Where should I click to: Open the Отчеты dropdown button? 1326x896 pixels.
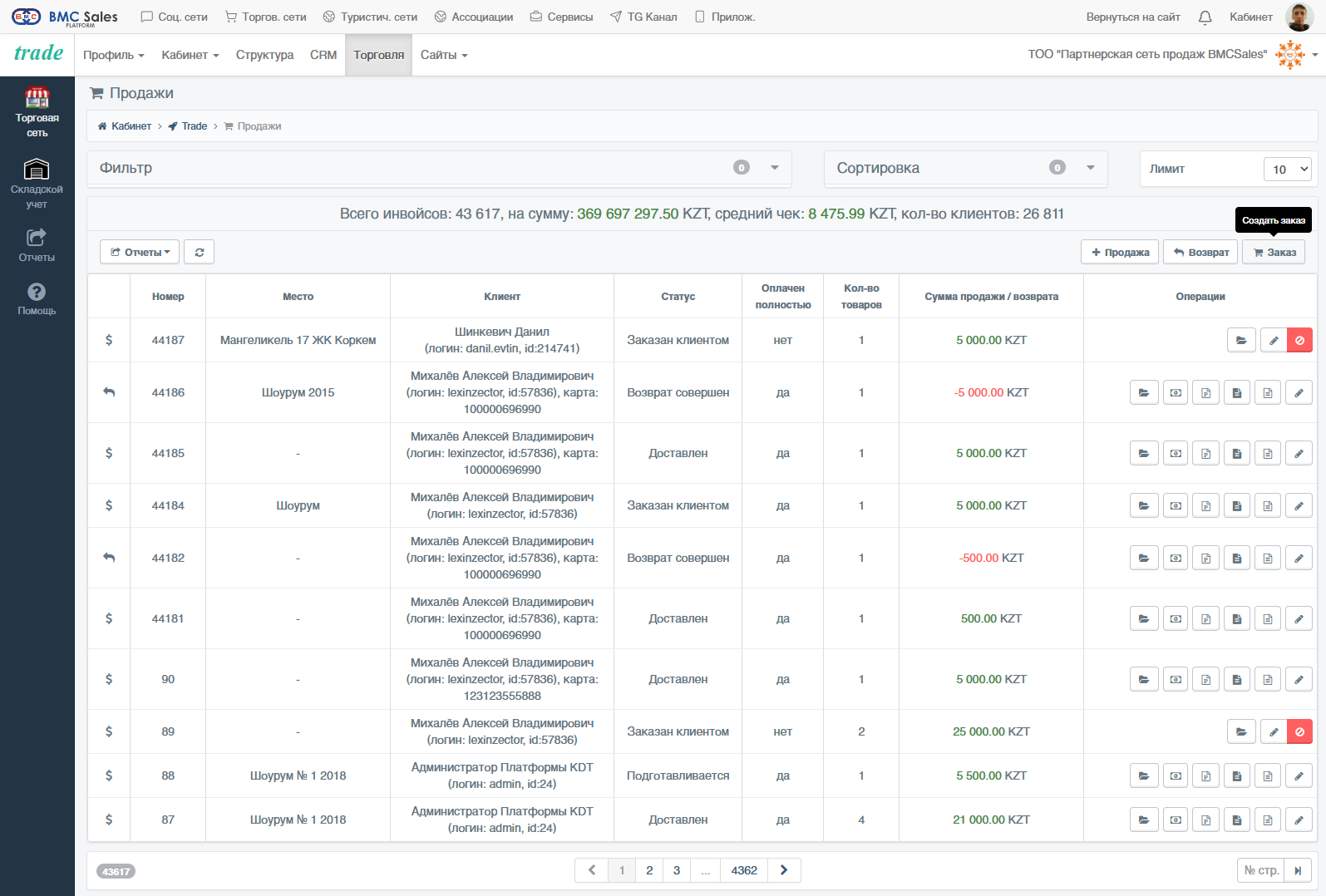pos(140,252)
